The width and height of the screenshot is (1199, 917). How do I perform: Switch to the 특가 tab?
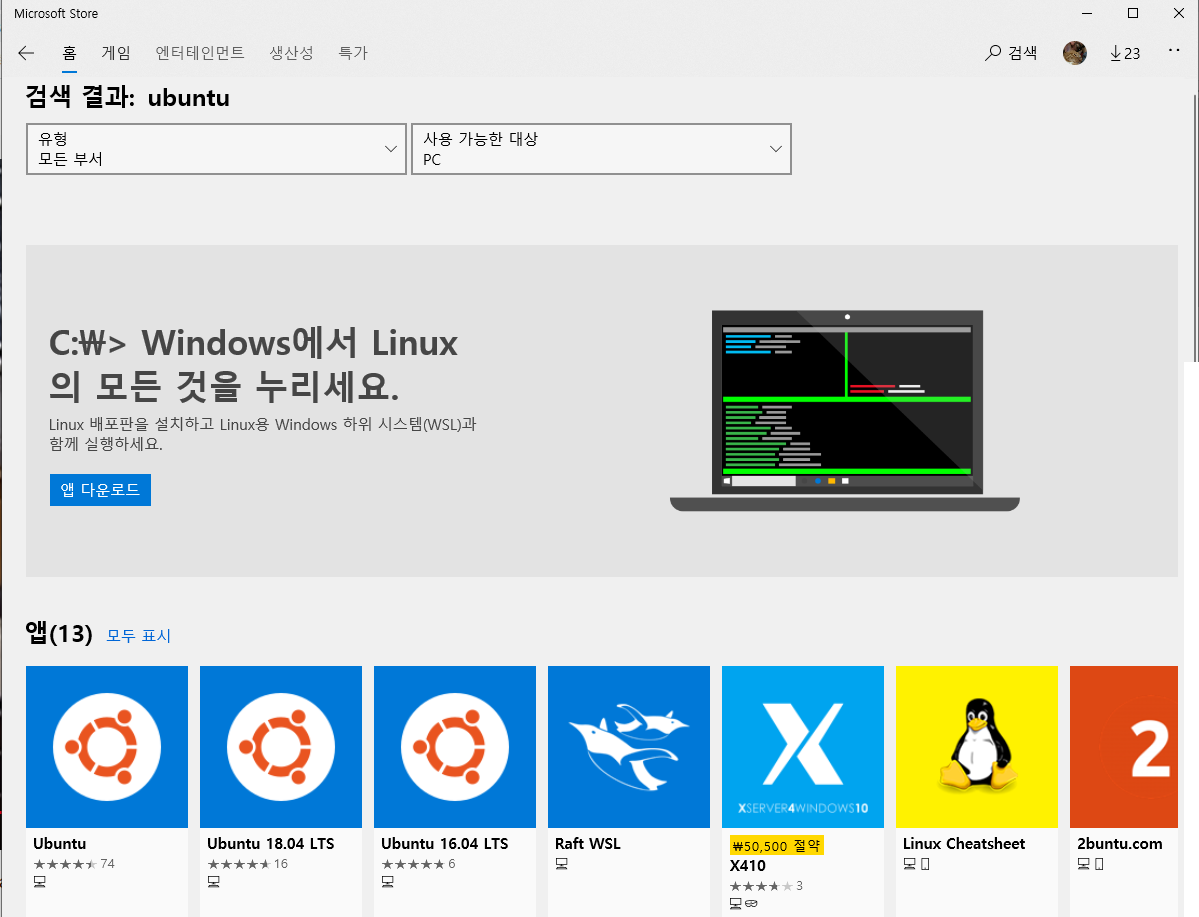(353, 53)
